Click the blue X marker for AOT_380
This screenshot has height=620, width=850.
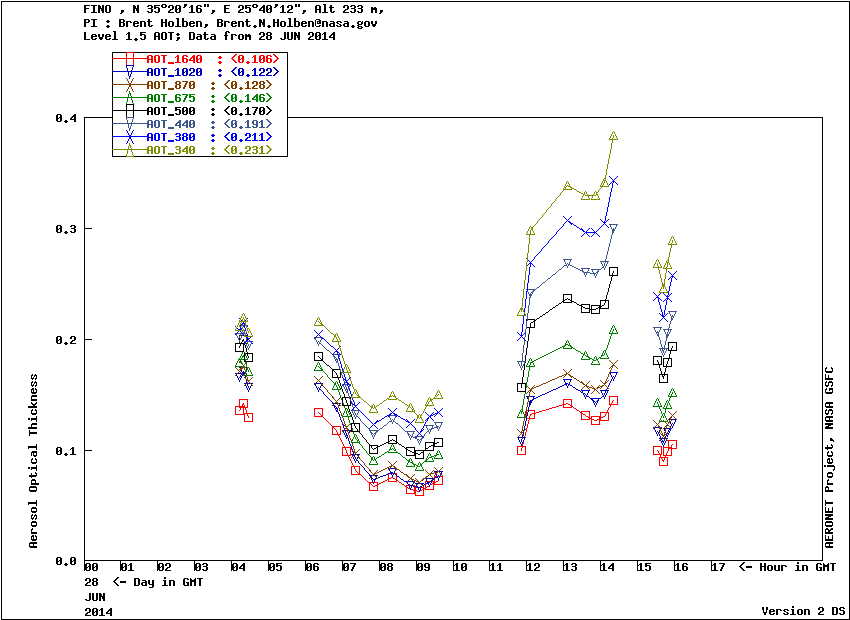click(x=128, y=137)
